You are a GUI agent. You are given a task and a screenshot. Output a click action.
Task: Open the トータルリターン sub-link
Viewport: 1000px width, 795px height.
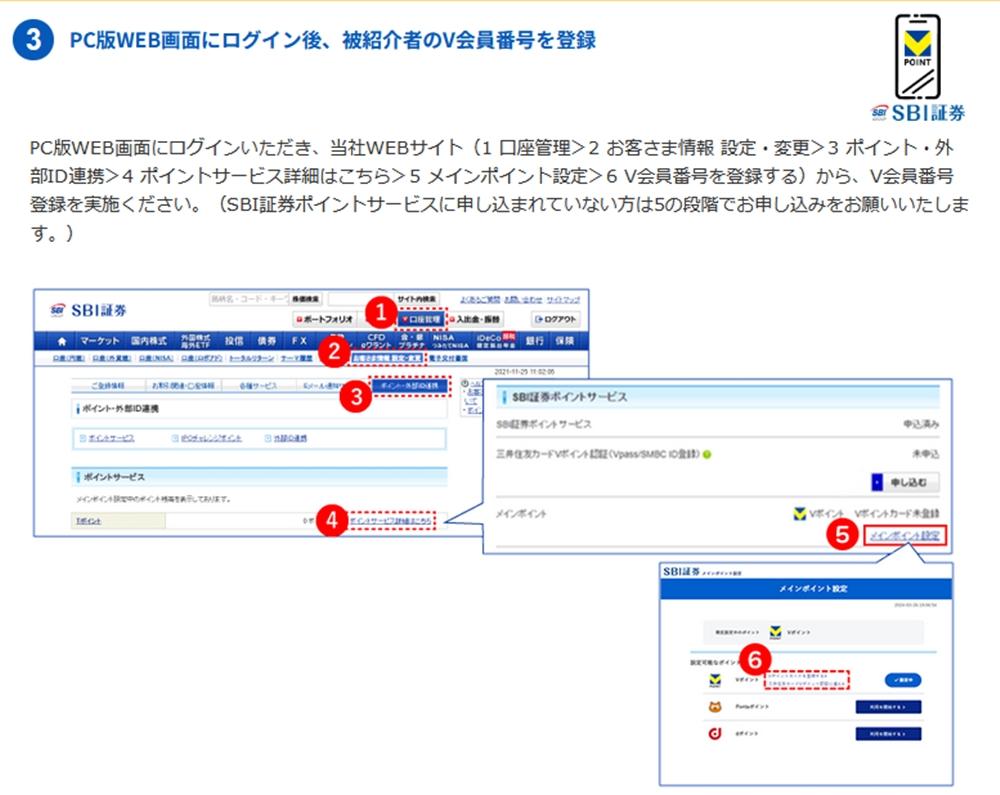(251, 358)
